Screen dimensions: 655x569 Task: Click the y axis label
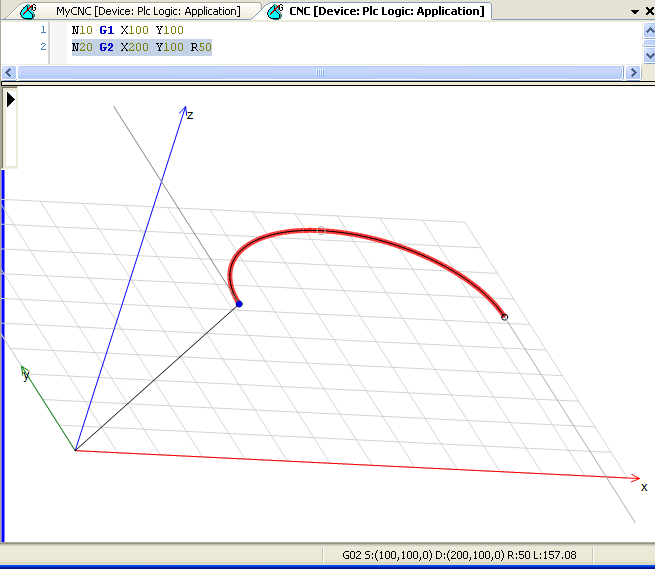(x=26, y=375)
